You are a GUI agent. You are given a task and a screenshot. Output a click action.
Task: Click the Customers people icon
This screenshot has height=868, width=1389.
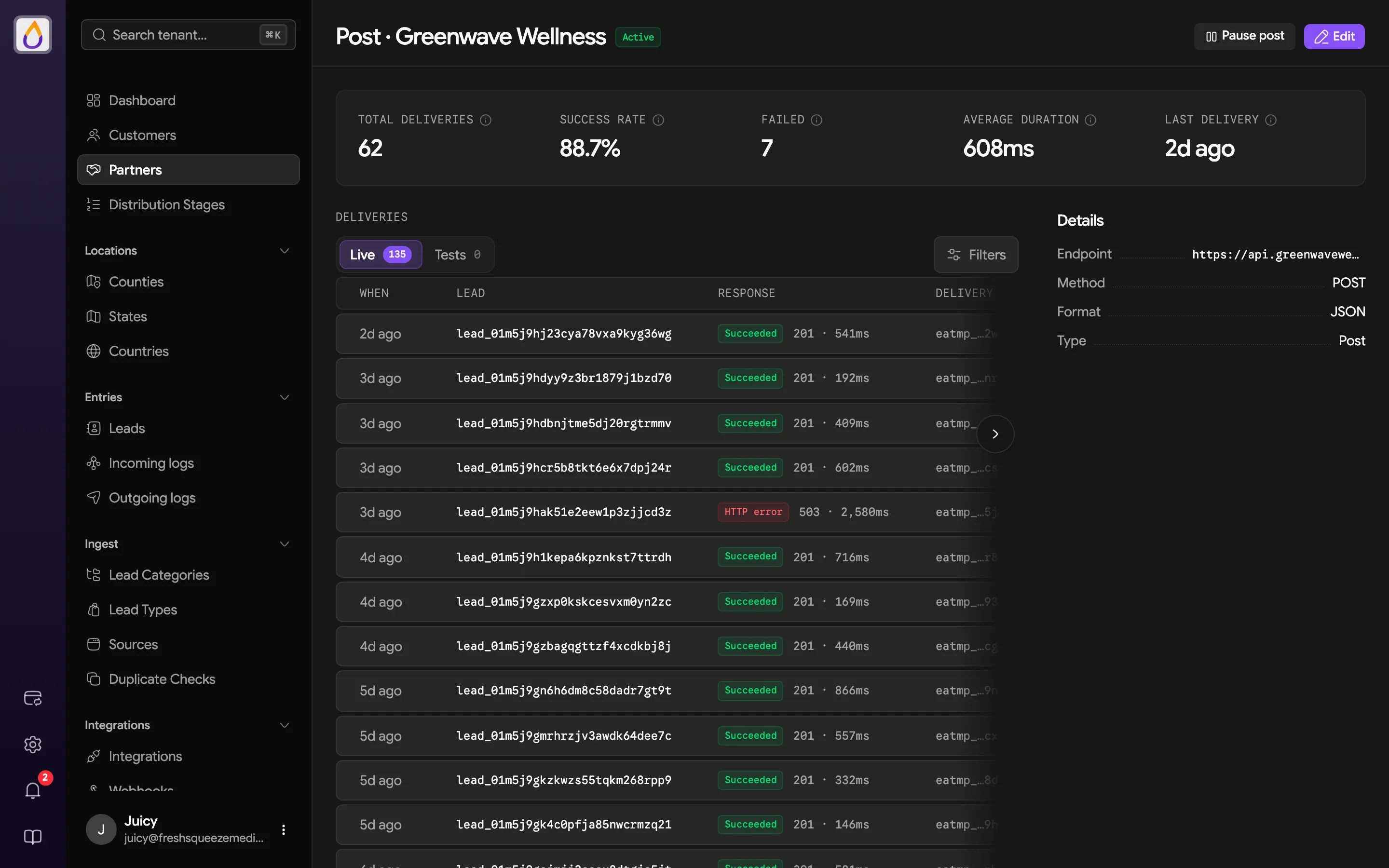pos(94,136)
